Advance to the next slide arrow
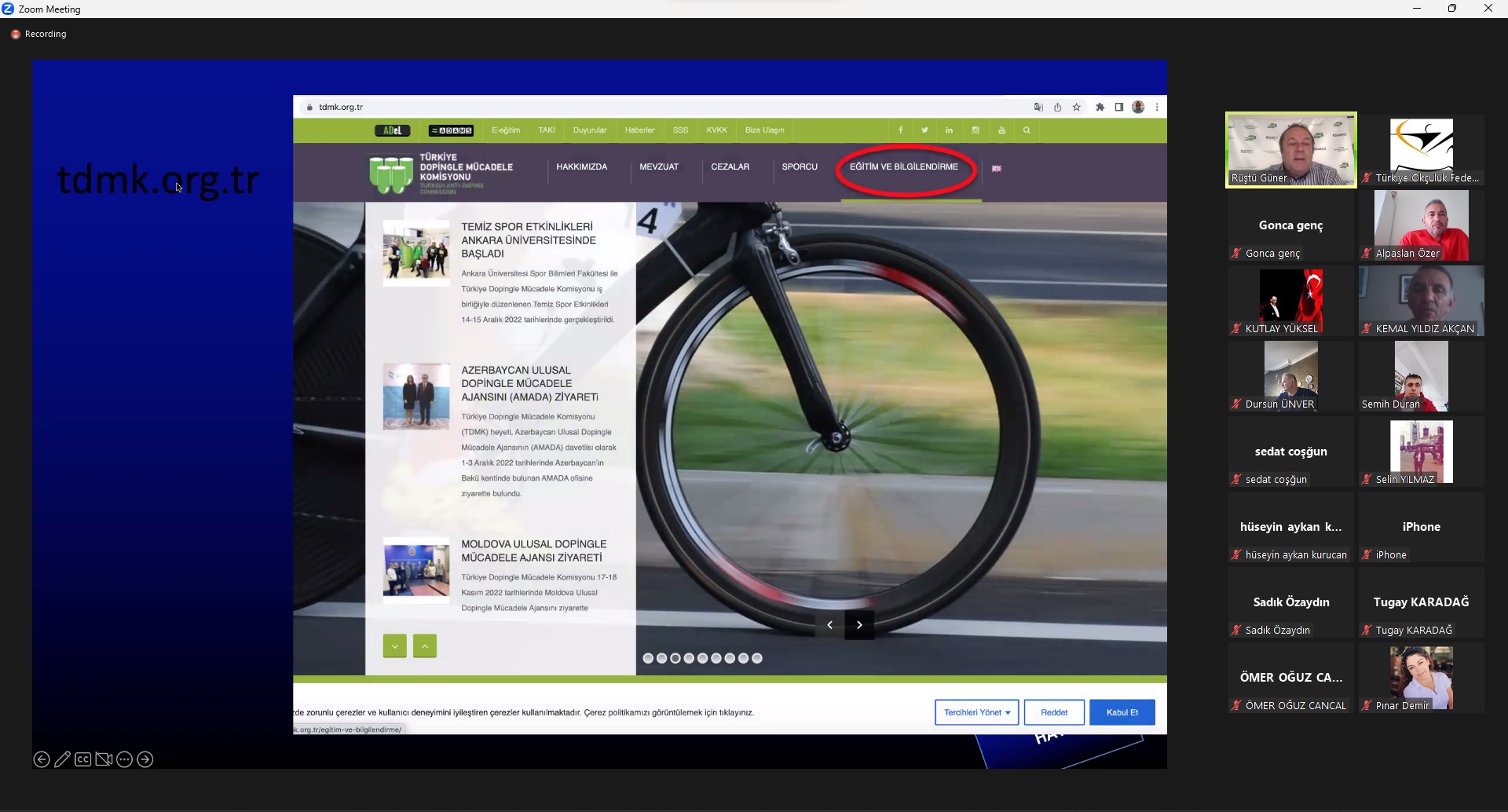 click(145, 759)
